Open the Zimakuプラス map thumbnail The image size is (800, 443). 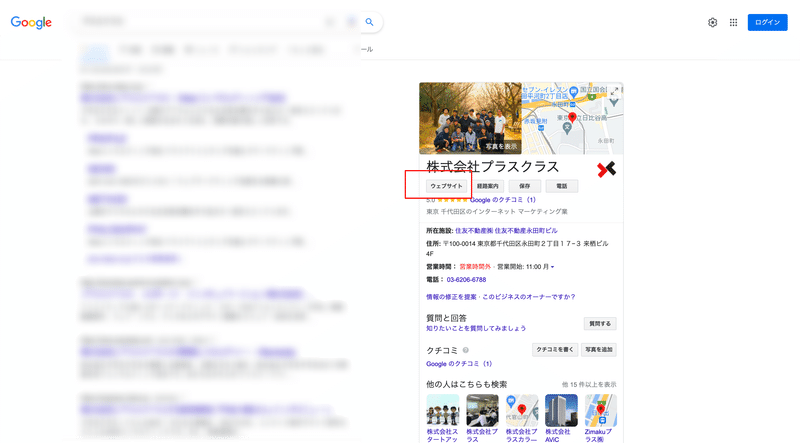601,410
